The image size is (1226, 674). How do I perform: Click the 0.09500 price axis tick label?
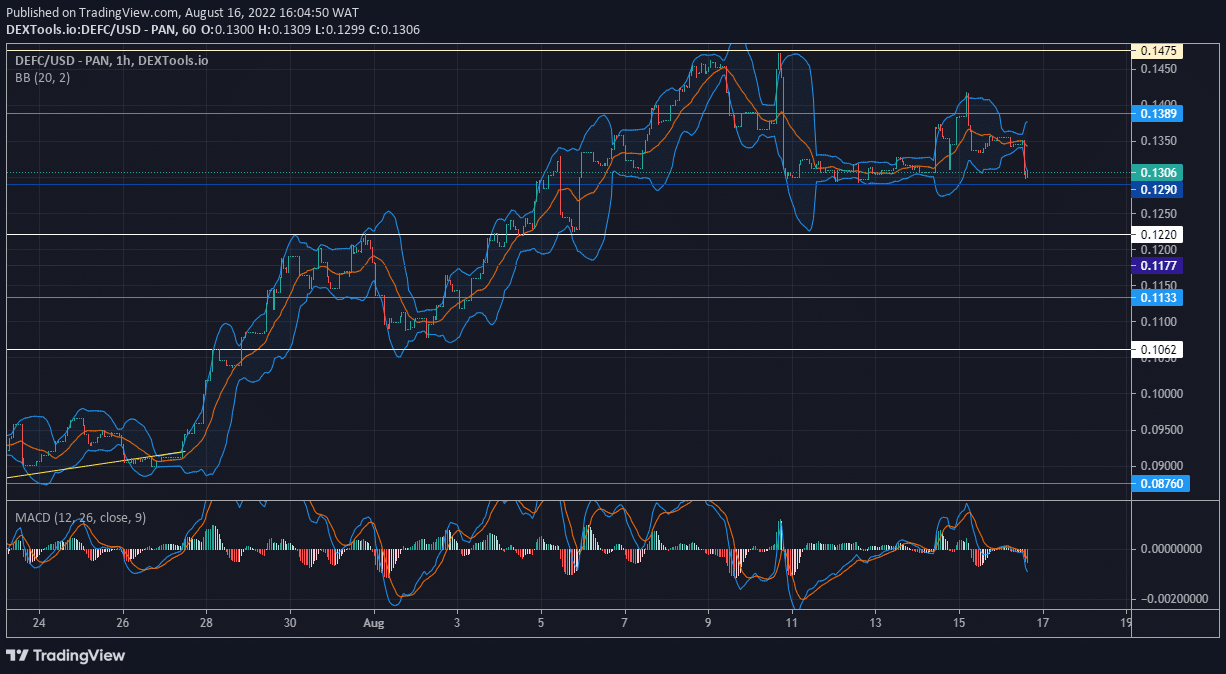pos(1161,430)
